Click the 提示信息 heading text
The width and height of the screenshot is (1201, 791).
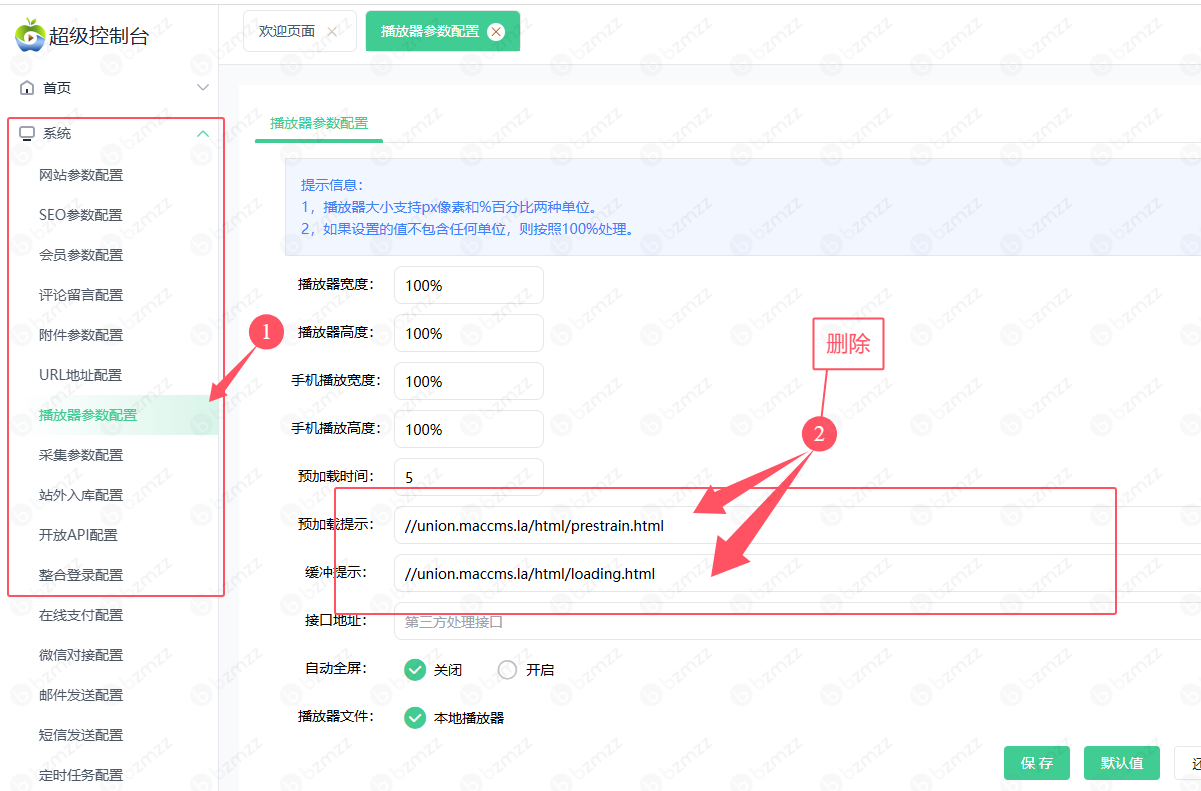point(333,185)
